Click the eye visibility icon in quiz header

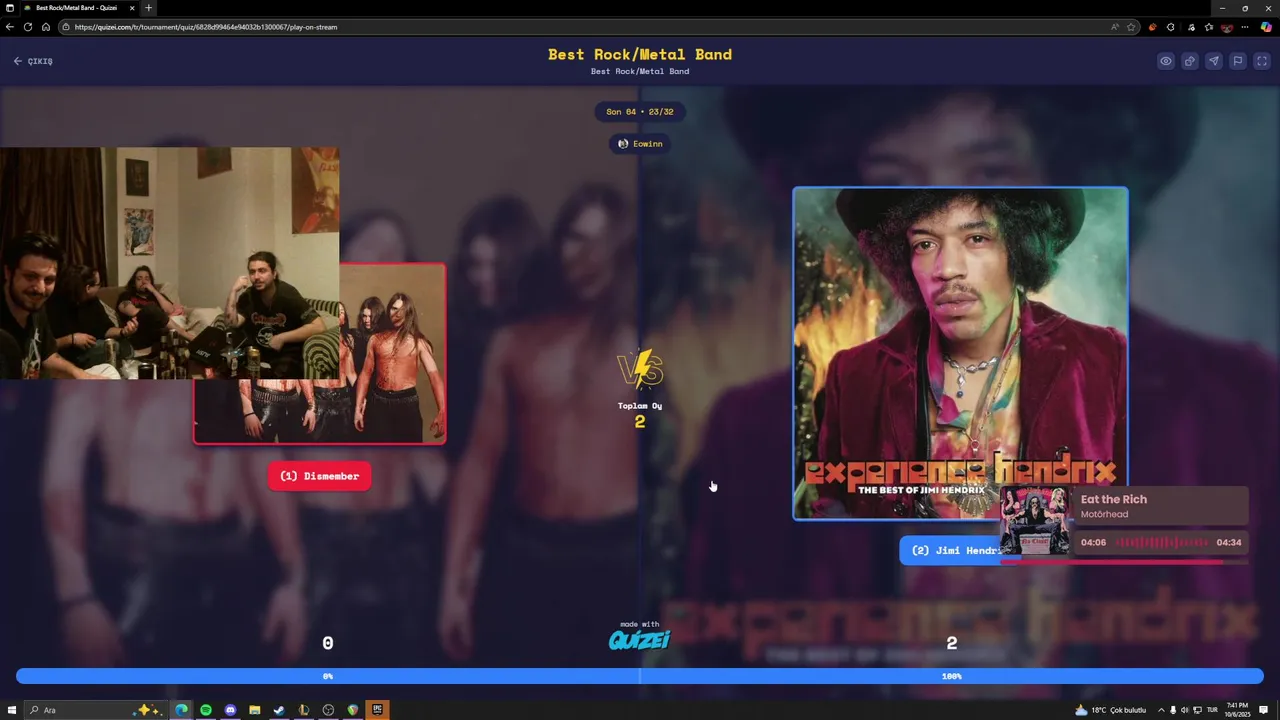(x=1166, y=61)
